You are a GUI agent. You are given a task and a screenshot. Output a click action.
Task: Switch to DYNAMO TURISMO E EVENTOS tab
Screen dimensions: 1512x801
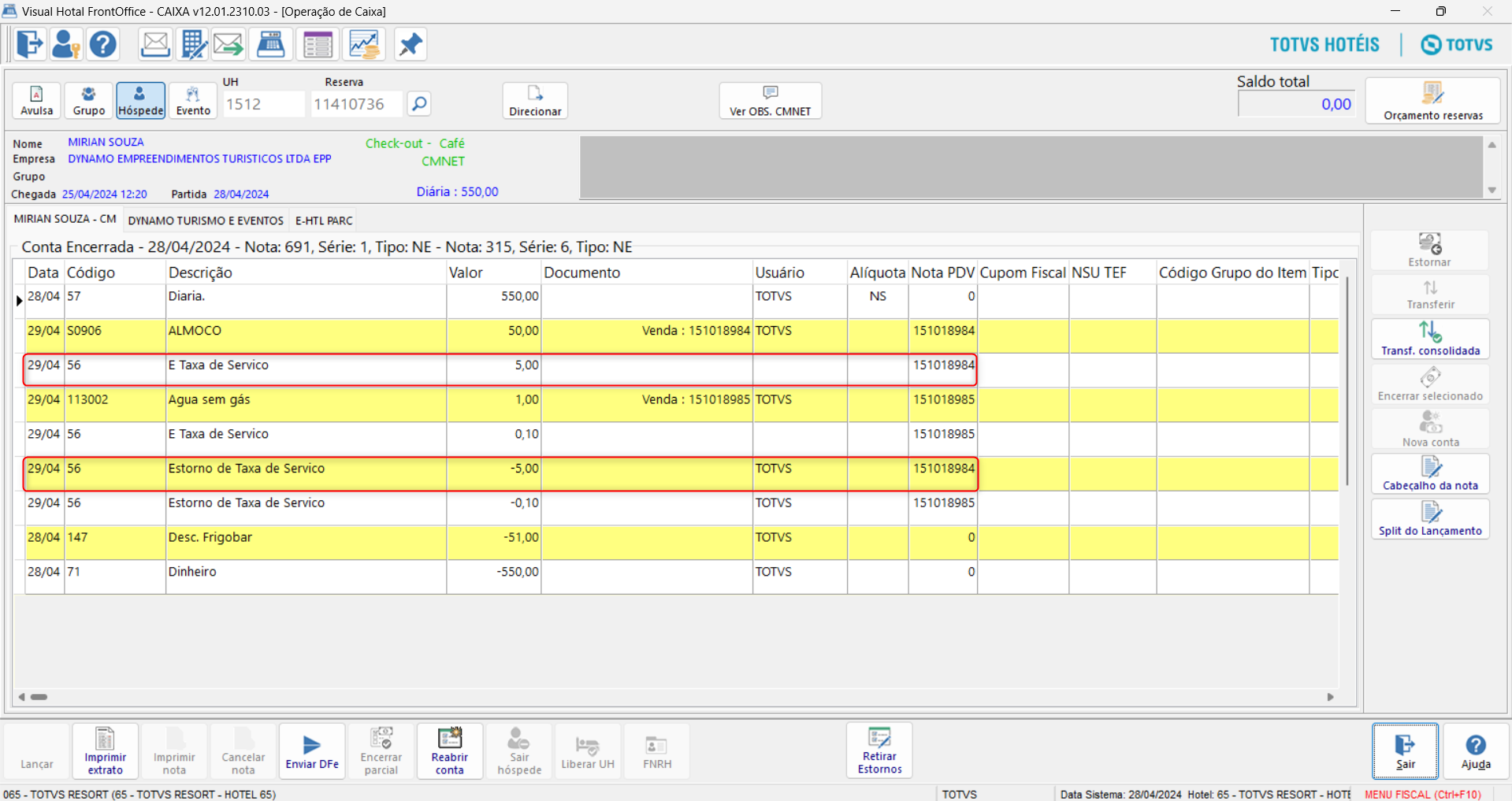click(x=206, y=221)
